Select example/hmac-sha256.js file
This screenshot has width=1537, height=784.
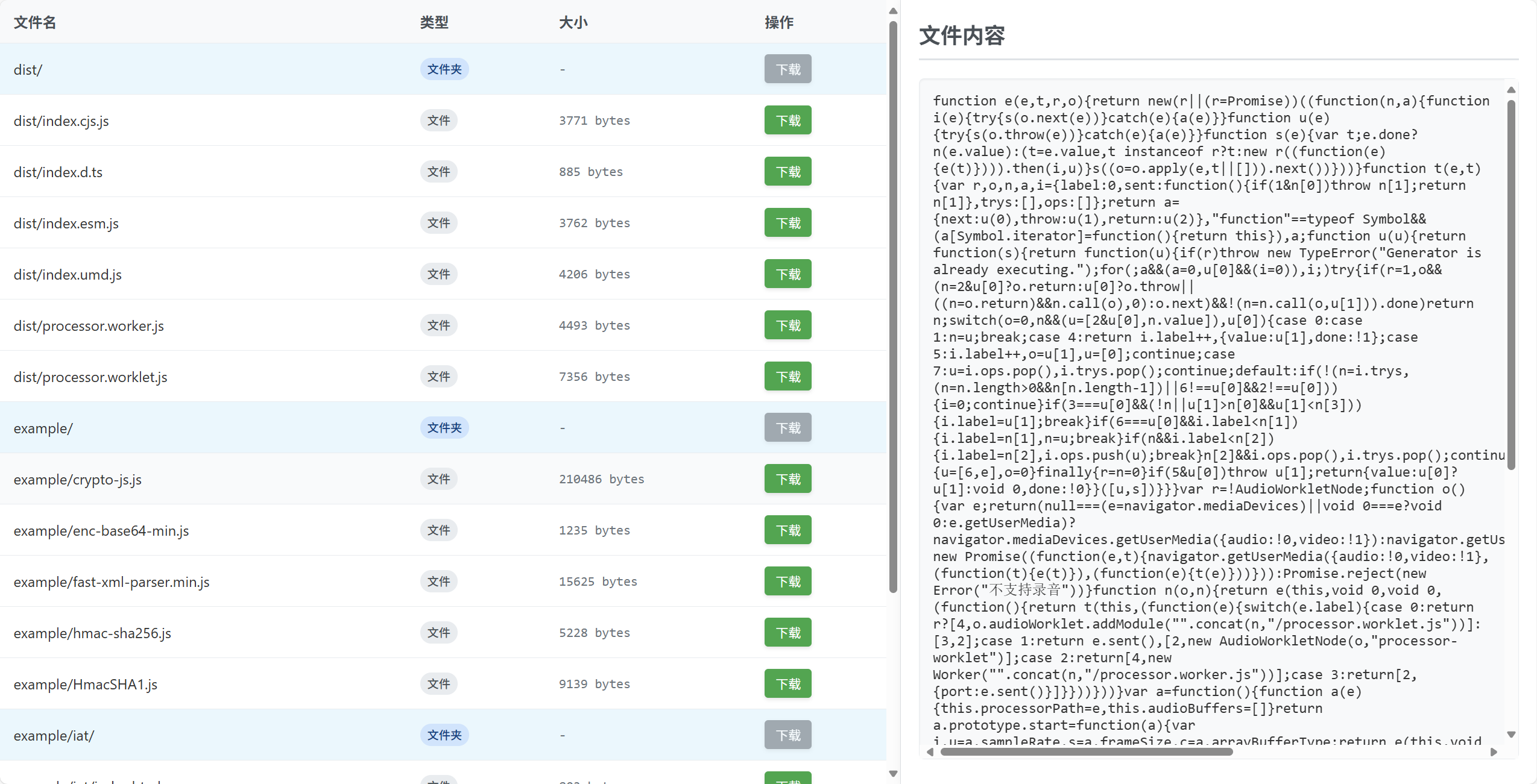click(92, 633)
